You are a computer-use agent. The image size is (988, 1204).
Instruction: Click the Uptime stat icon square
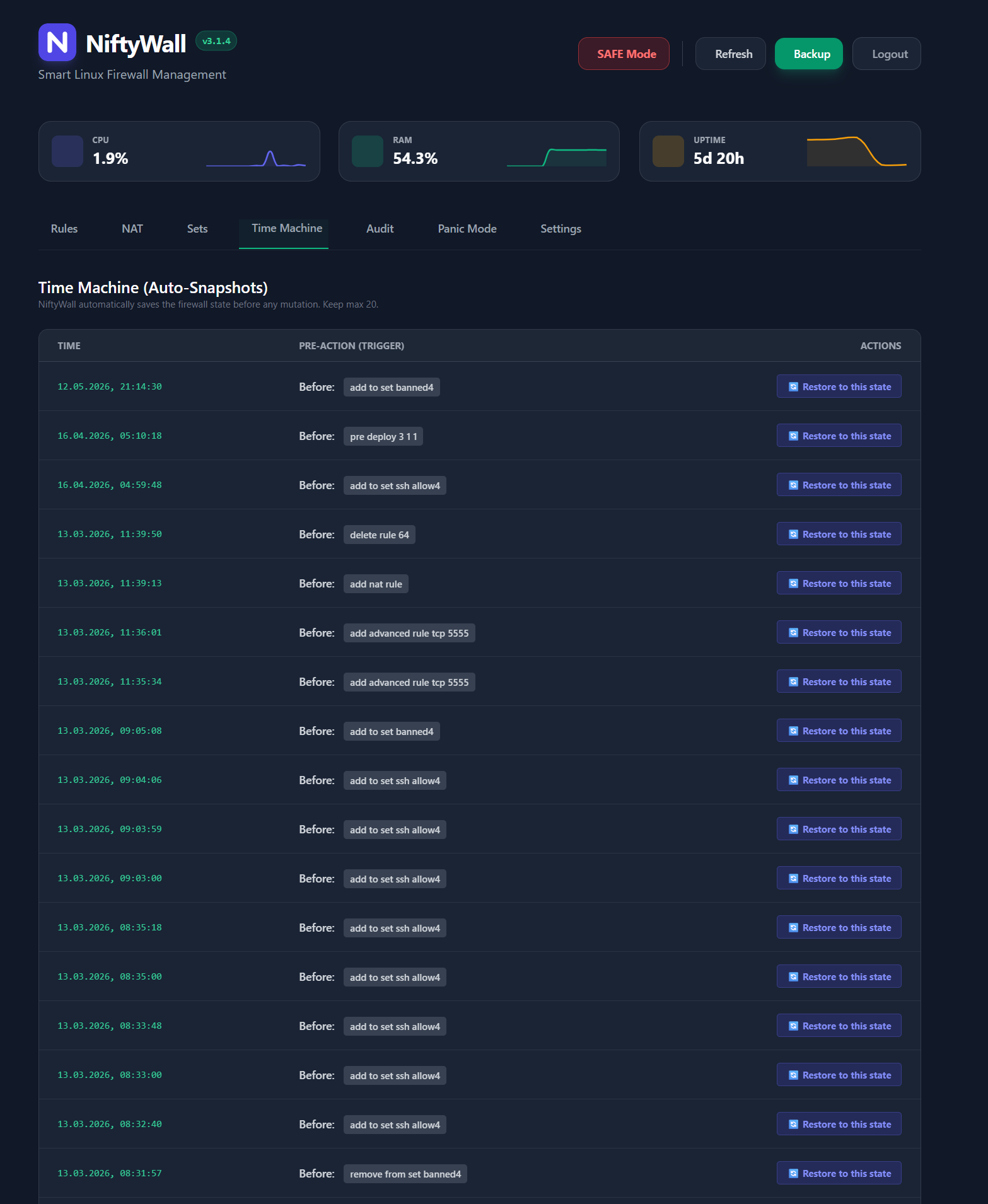[668, 151]
